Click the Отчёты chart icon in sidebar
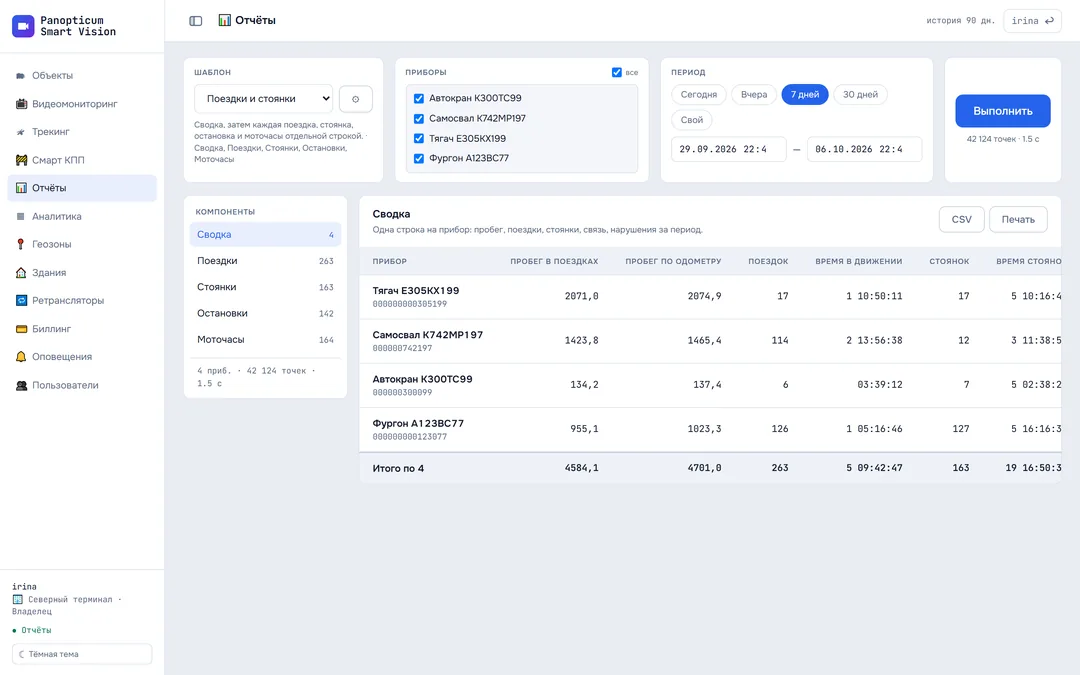This screenshot has height=675, width=1080. (x=21, y=188)
